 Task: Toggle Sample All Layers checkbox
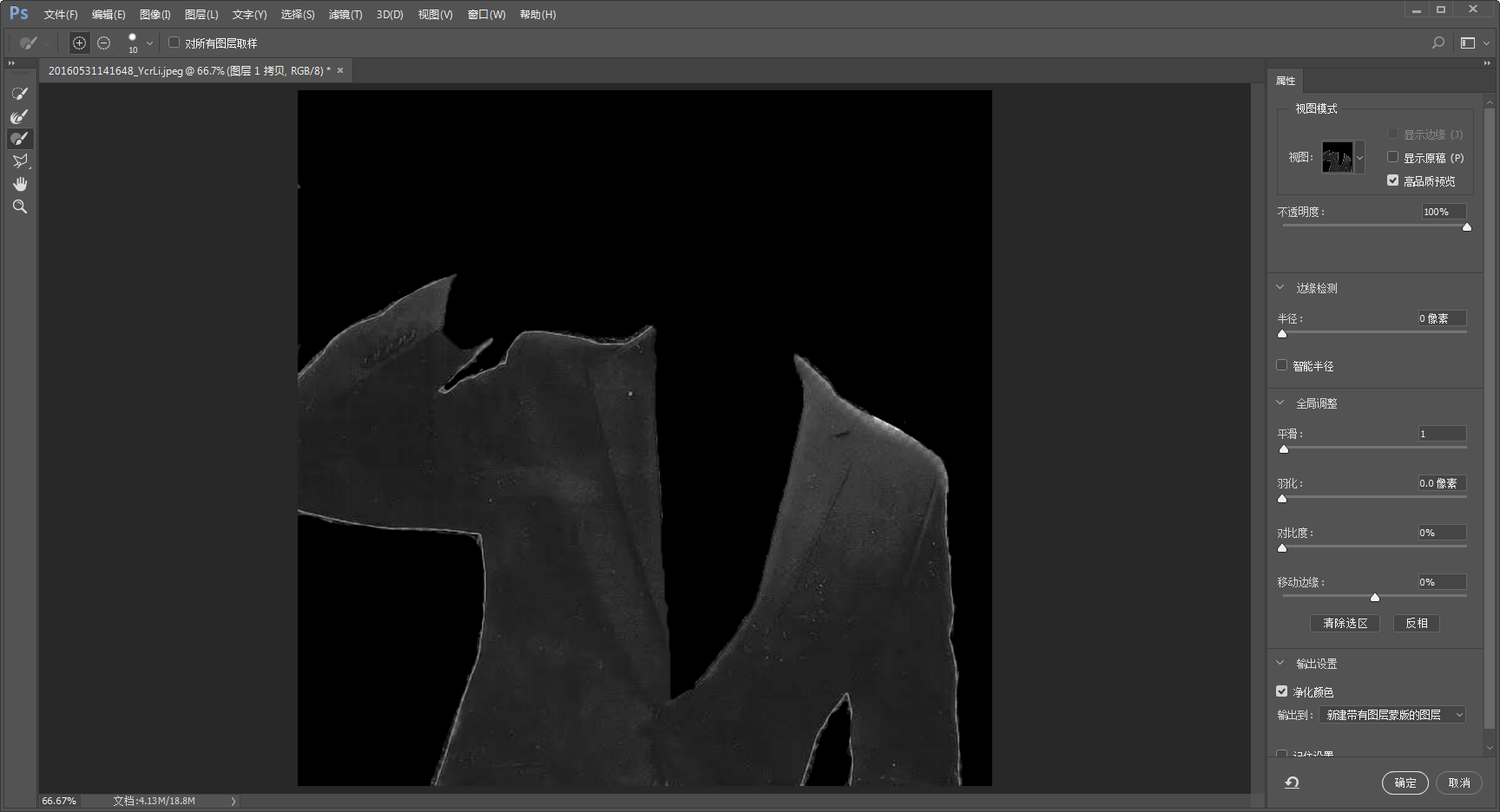pyautogui.click(x=174, y=43)
